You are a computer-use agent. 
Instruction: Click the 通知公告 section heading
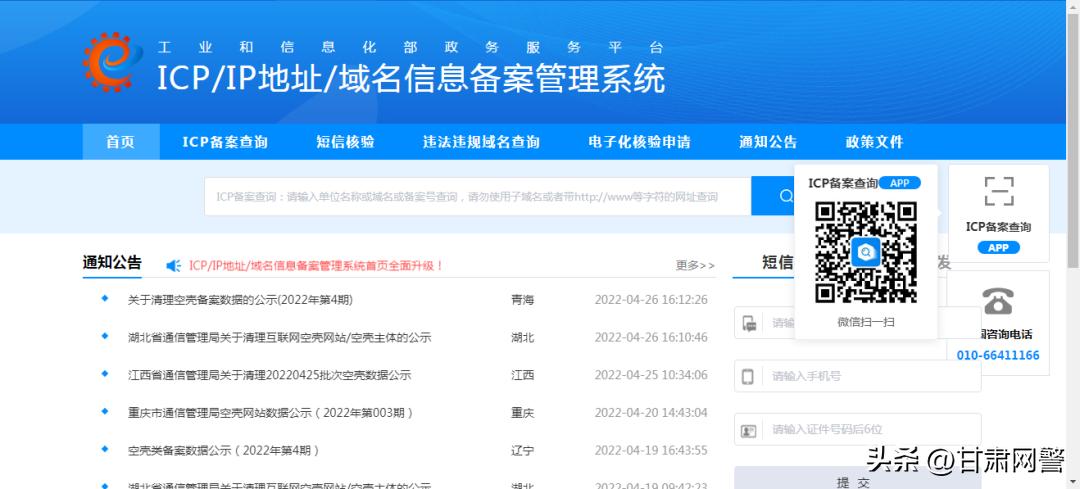pyautogui.click(x=112, y=262)
